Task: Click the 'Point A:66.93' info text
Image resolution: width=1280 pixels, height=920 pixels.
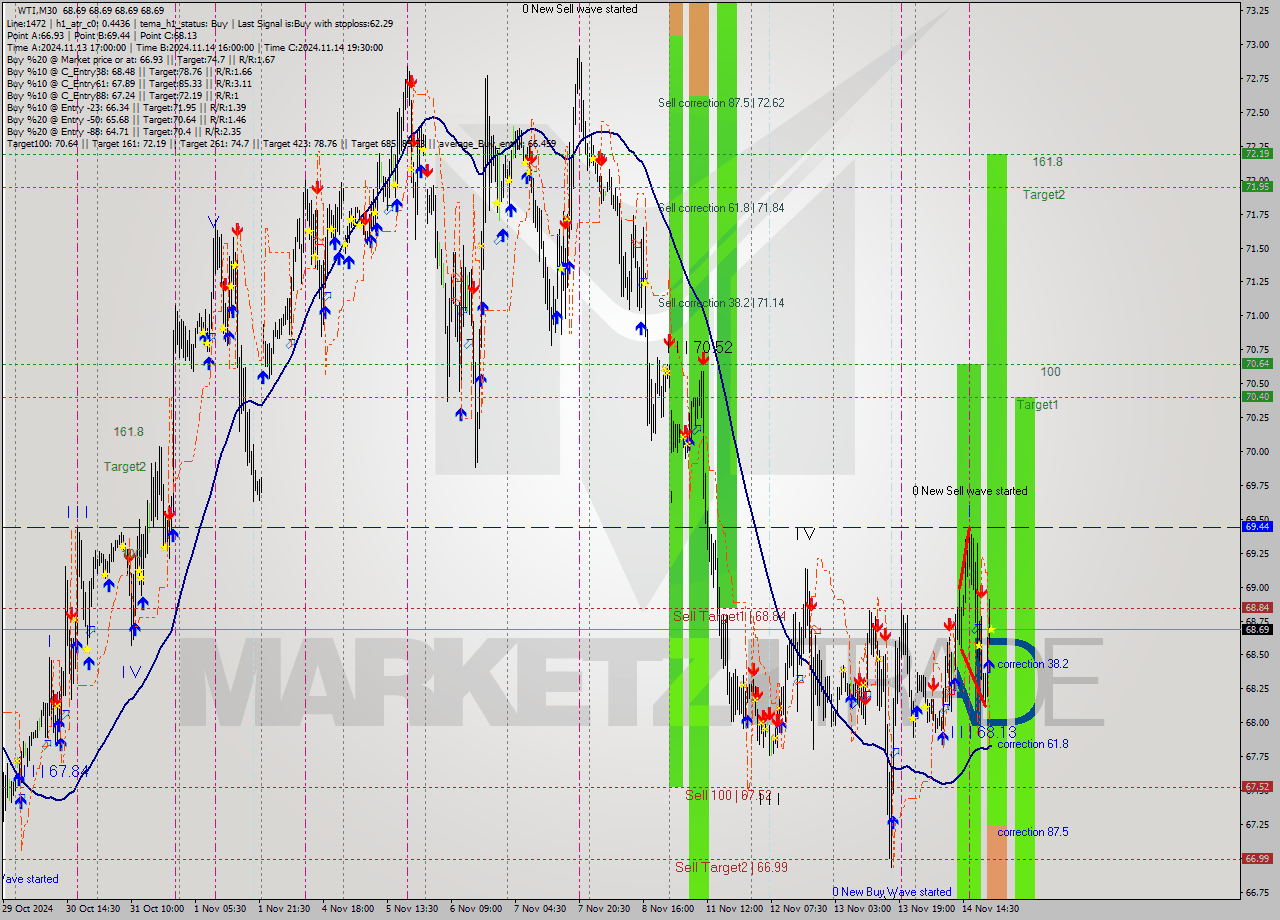Action: click(35, 36)
